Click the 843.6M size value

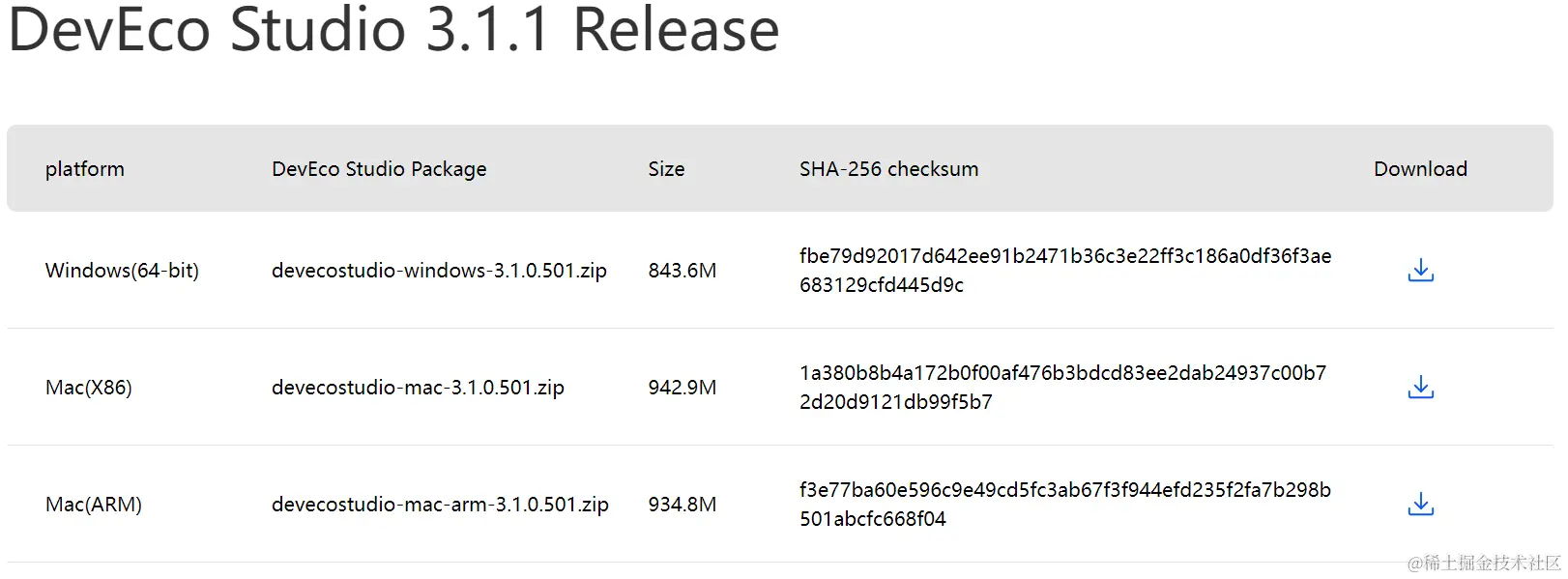[x=682, y=271]
